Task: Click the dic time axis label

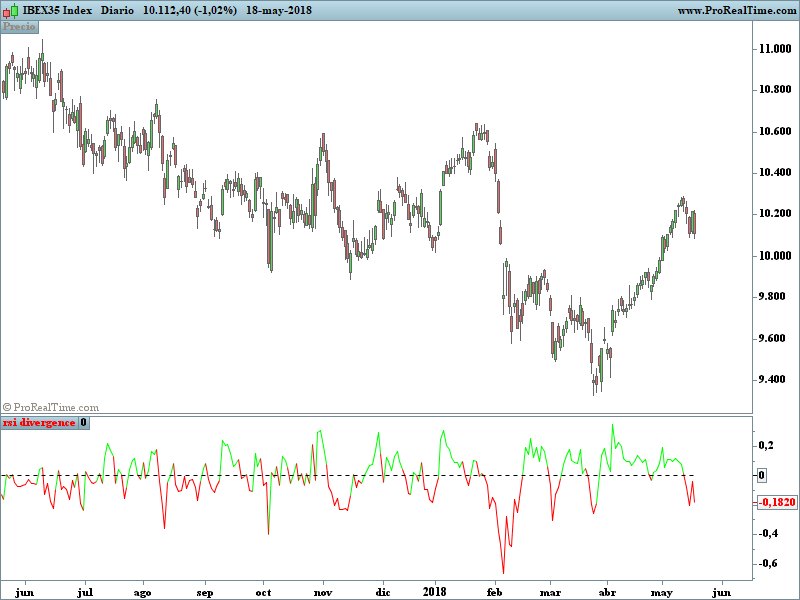Action: 383,592
